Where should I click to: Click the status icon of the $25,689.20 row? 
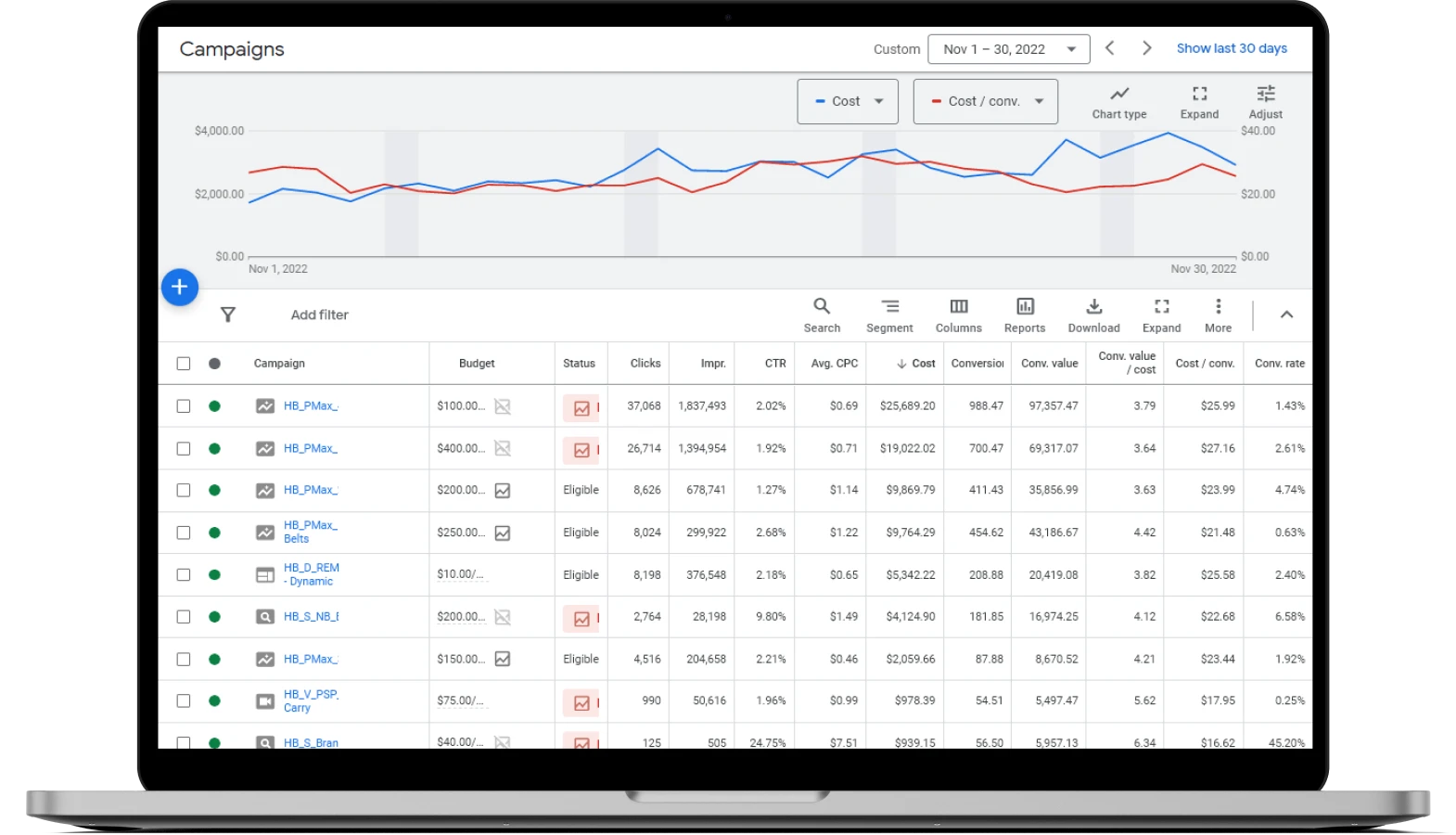coord(581,407)
